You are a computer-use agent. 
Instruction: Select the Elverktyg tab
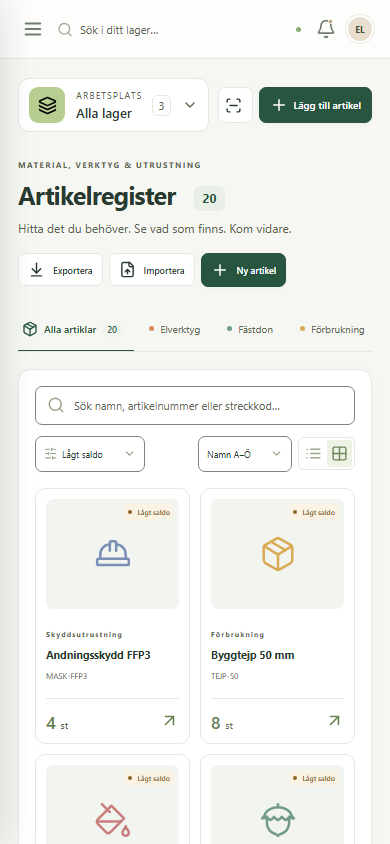tap(175, 329)
